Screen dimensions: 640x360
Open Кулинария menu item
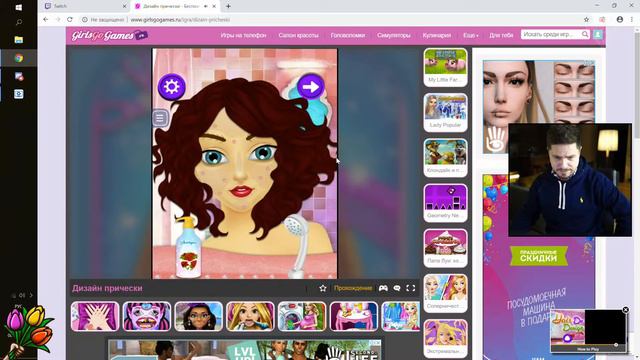pyautogui.click(x=437, y=36)
